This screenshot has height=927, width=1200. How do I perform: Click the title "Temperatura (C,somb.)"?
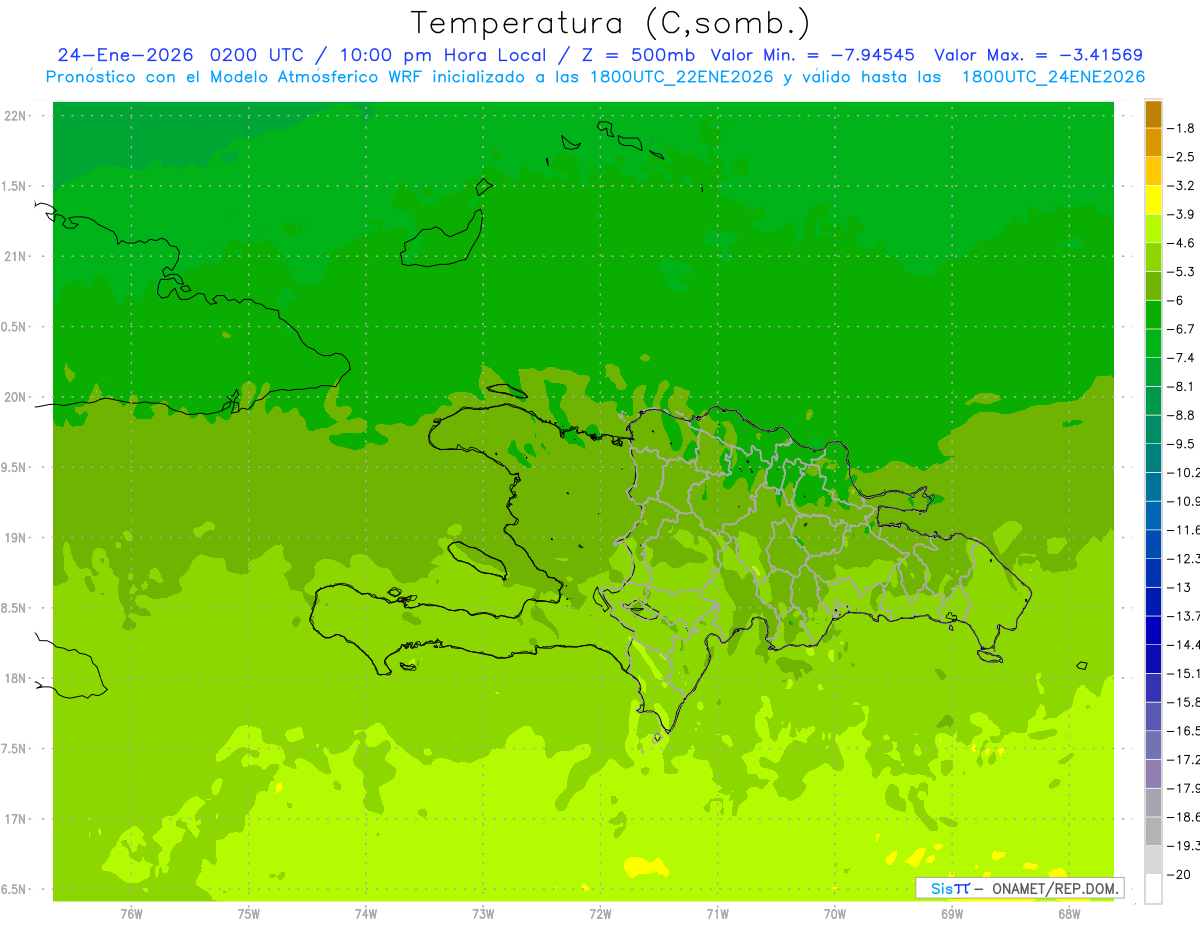(x=610, y=23)
